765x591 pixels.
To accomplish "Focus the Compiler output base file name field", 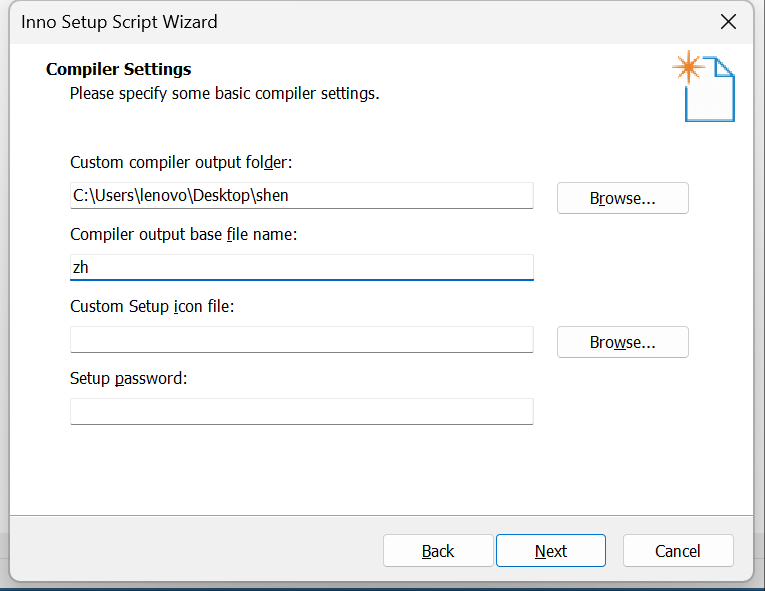I will pyautogui.click(x=302, y=267).
